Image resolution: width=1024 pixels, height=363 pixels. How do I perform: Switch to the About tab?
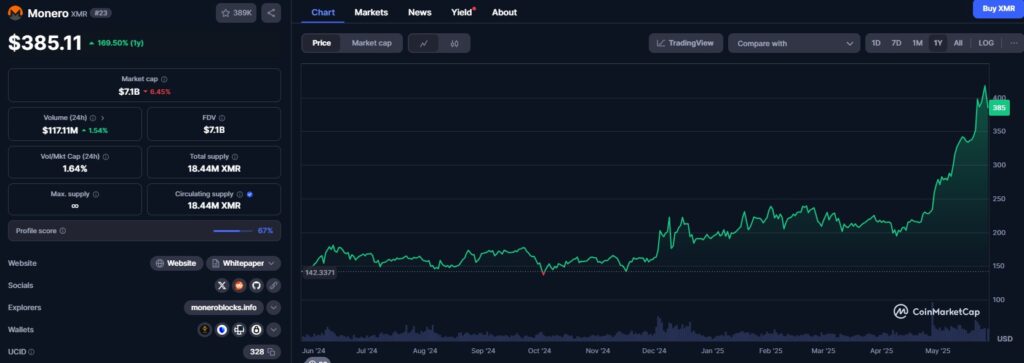click(x=504, y=12)
